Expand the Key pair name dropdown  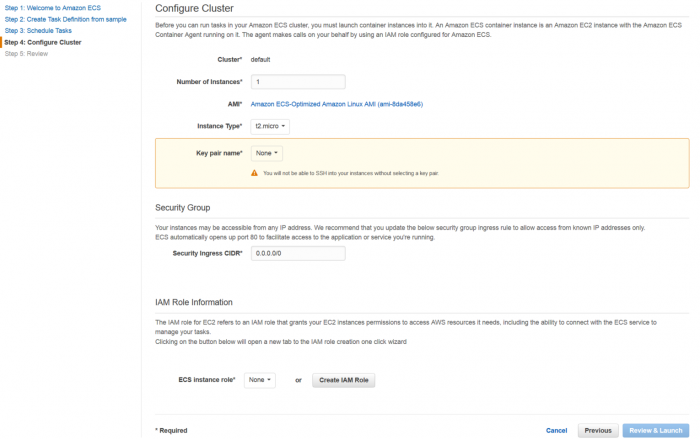coord(267,153)
